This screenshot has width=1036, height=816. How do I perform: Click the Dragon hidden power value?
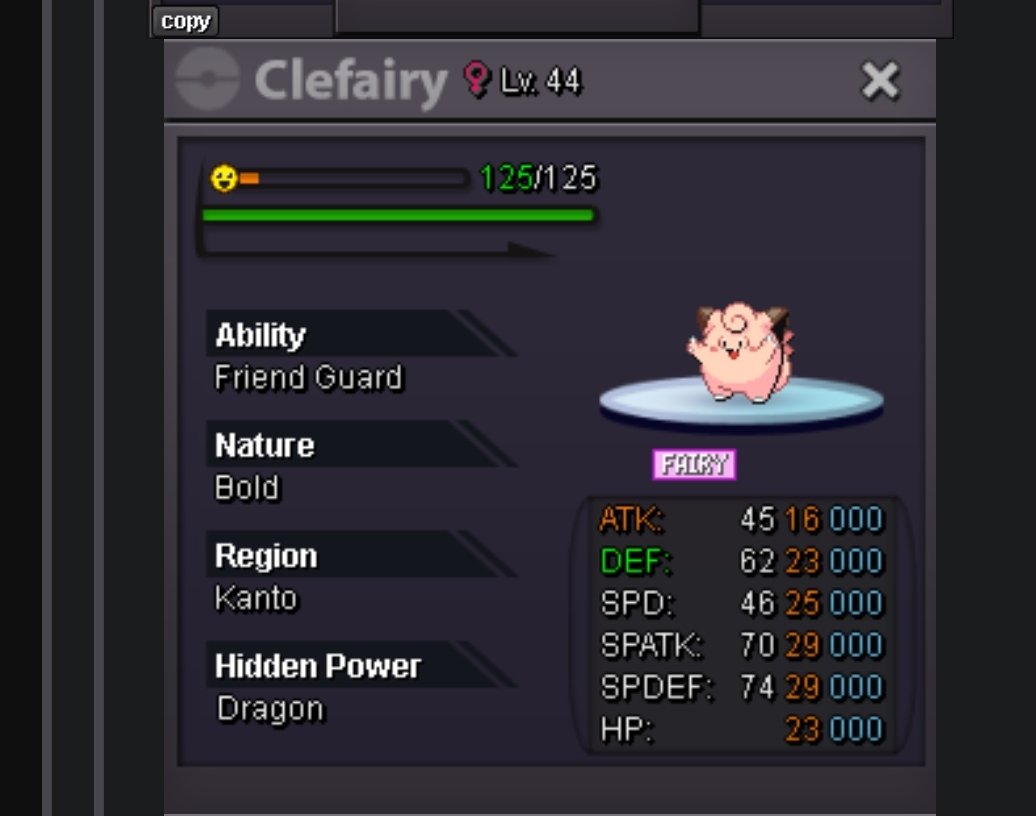click(270, 709)
